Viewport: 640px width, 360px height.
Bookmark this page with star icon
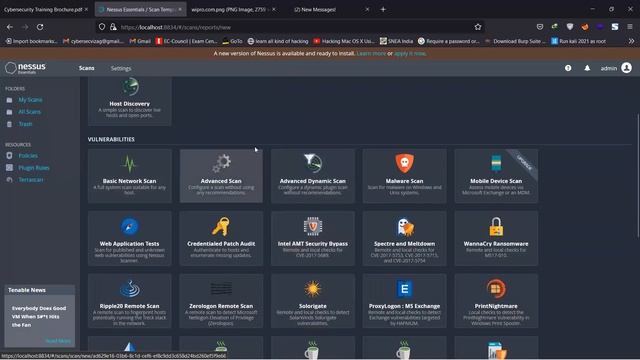pyautogui.click(x=478, y=27)
